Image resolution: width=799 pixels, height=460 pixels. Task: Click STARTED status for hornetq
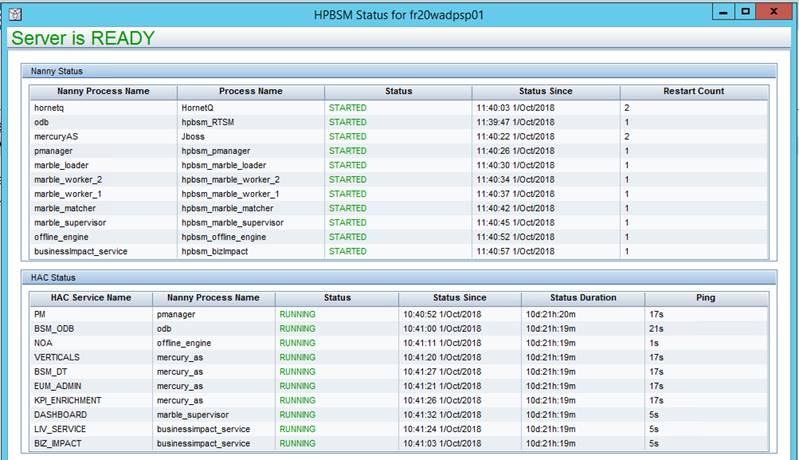(x=348, y=108)
